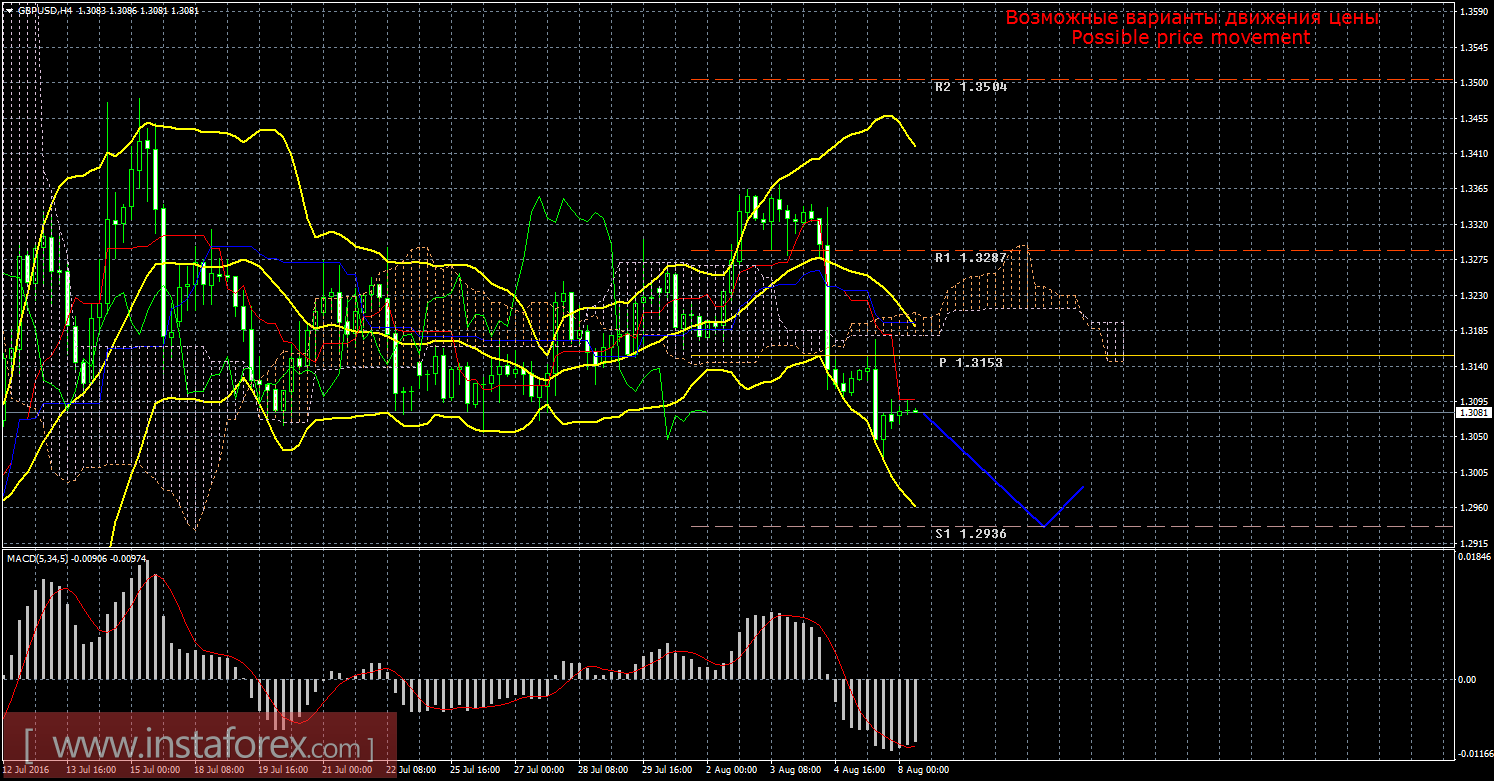The height and width of the screenshot is (781, 1494).
Task: Click the 25 Jul 16:00 time label
Action: click(x=476, y=771)
